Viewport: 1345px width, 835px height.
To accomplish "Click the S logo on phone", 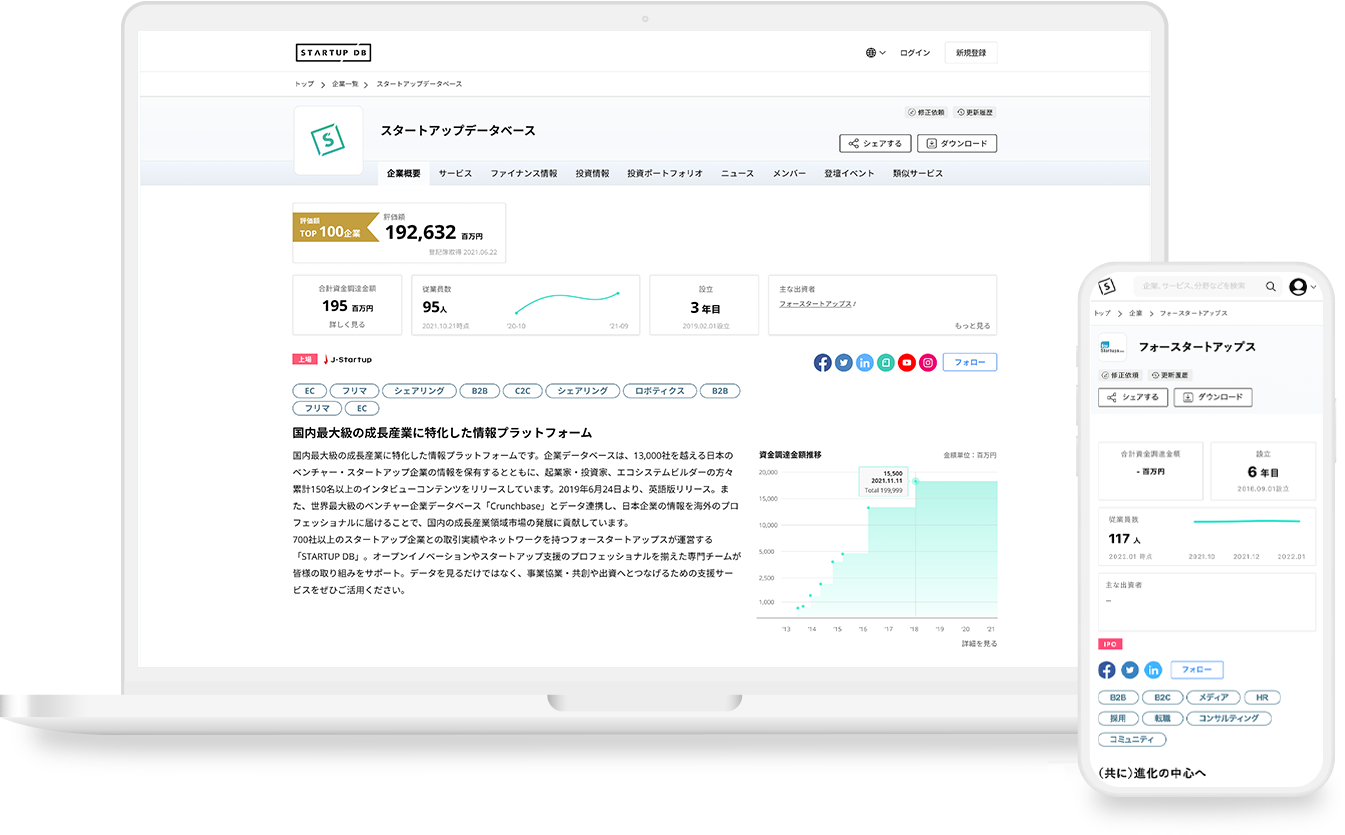I will pyautogui.click(x=1106, y=286).
